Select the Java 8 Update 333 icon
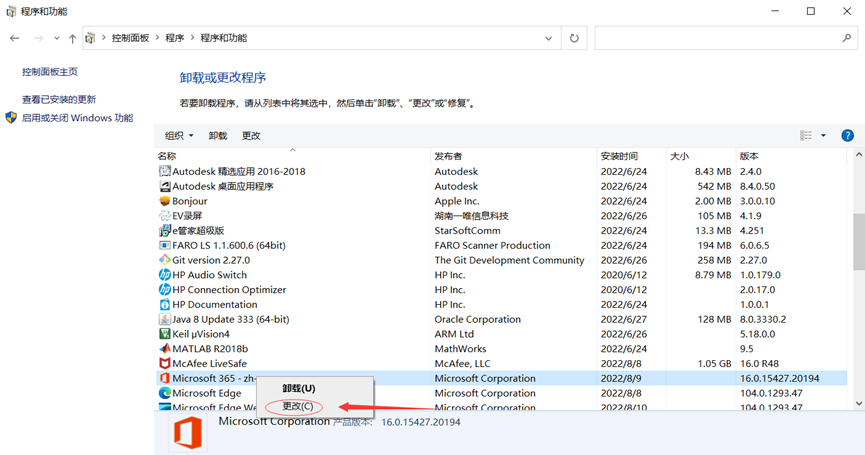865x455 pixels. (x=164, y=319)
